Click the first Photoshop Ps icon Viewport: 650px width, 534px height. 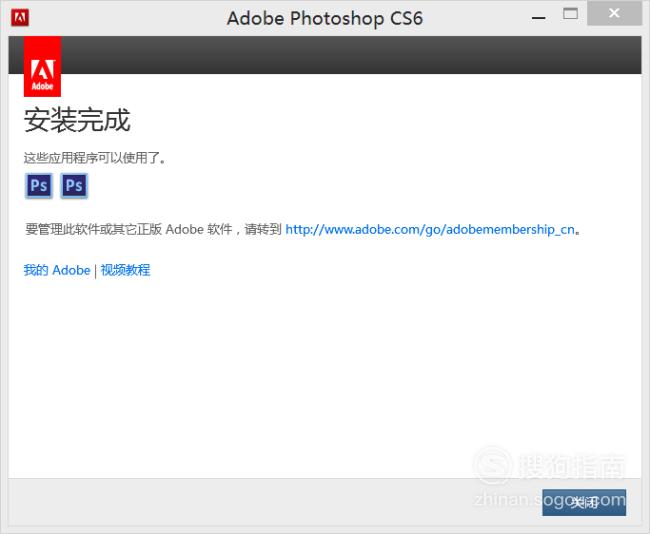click(x=39, y=185)
